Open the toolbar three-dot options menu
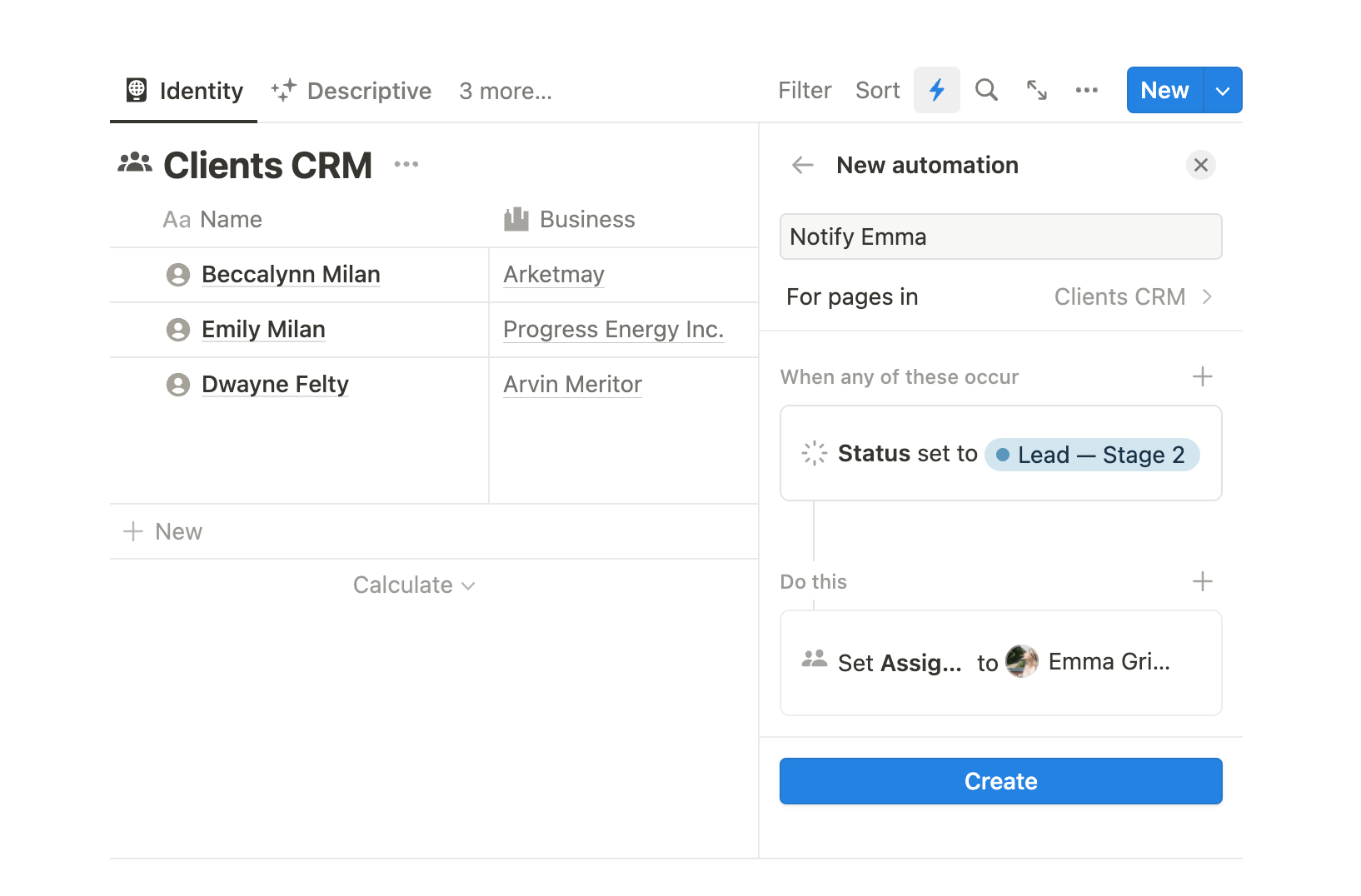The width and height of the screenshot is (1361, 896). coord(1086,90)
